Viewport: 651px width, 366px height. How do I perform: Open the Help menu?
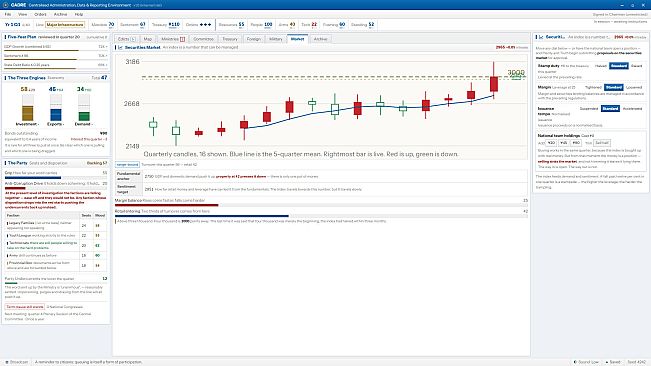[x=79, y=14]
